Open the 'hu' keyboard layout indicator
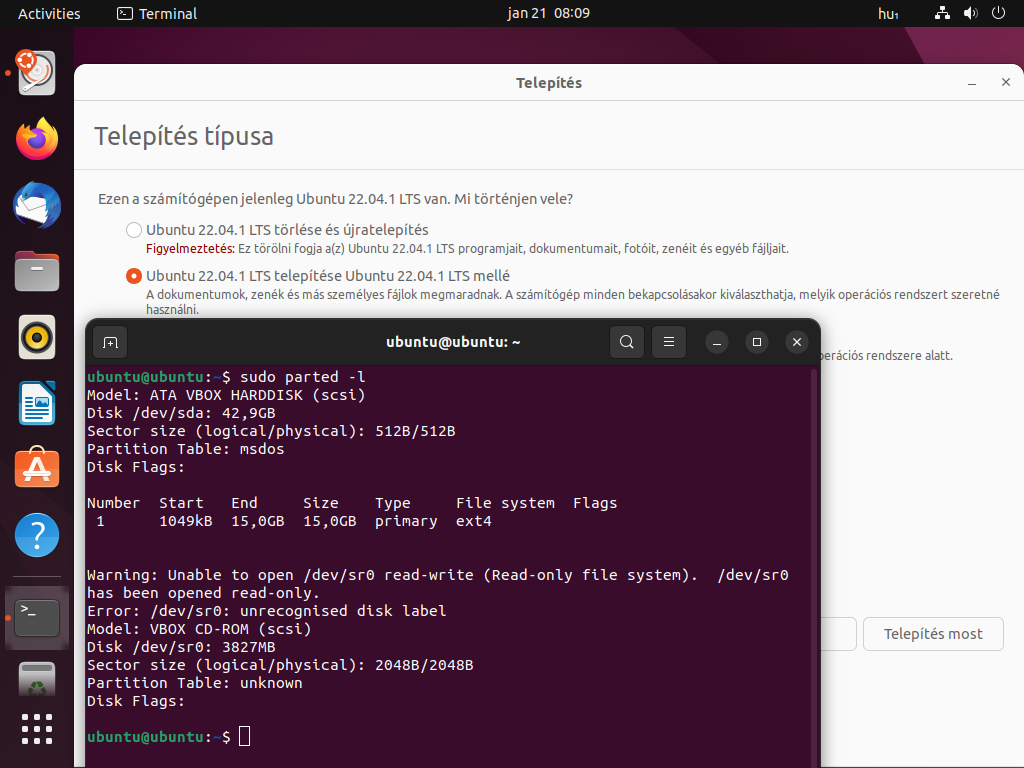Image resolution: width=1024 pixels, height=768 pixels. pos(888,14)
